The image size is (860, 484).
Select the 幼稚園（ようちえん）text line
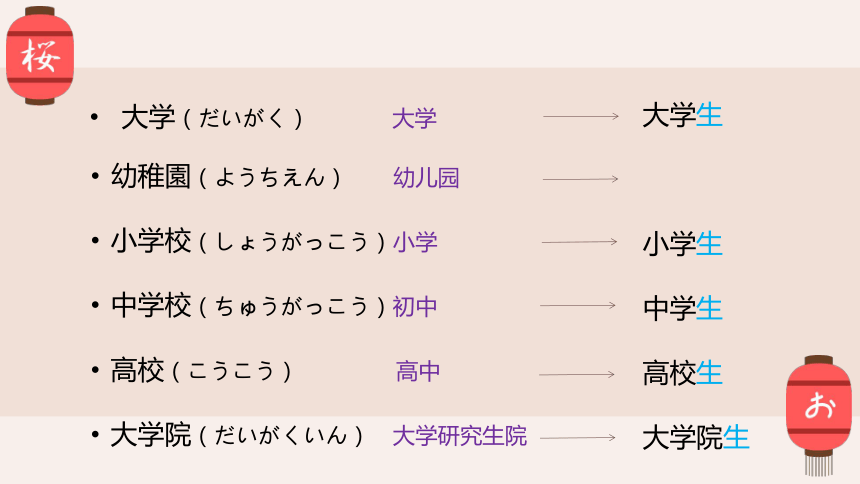(226, 177)
